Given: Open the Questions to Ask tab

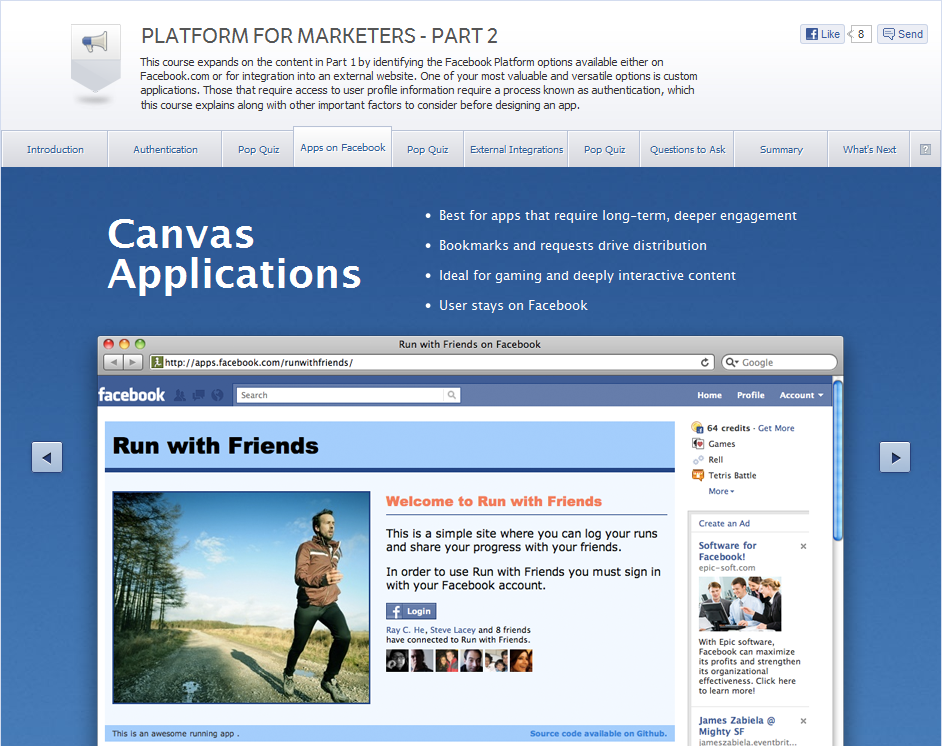Looking at the screenshot, I should 687,149.
